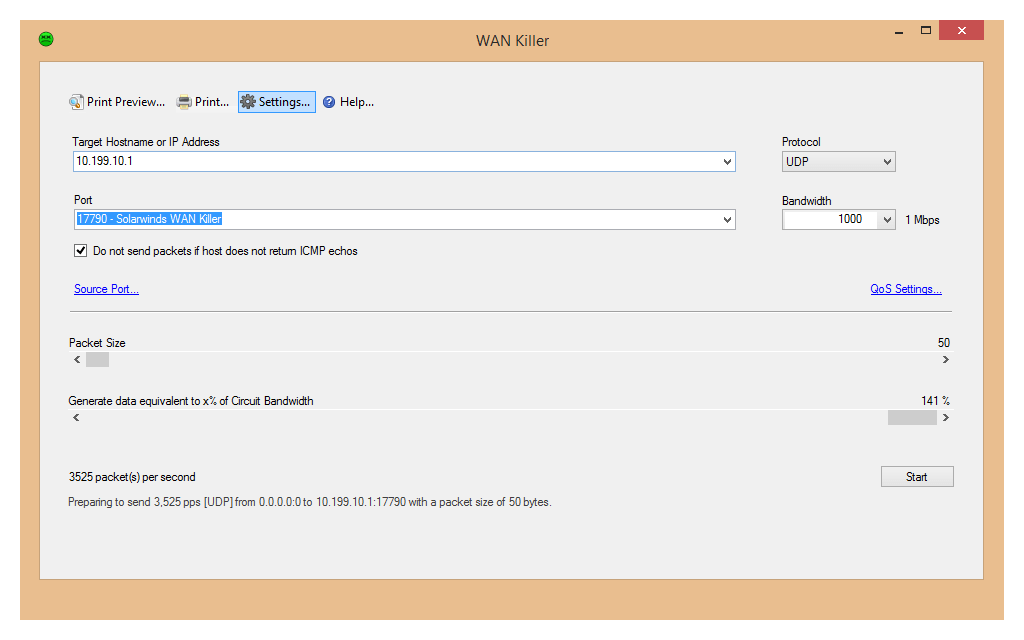Image resolution: width=1024 pixels, height=640 pixels.
Task: Open the Bandwidth dropdown
Action: tap(887, 219)
